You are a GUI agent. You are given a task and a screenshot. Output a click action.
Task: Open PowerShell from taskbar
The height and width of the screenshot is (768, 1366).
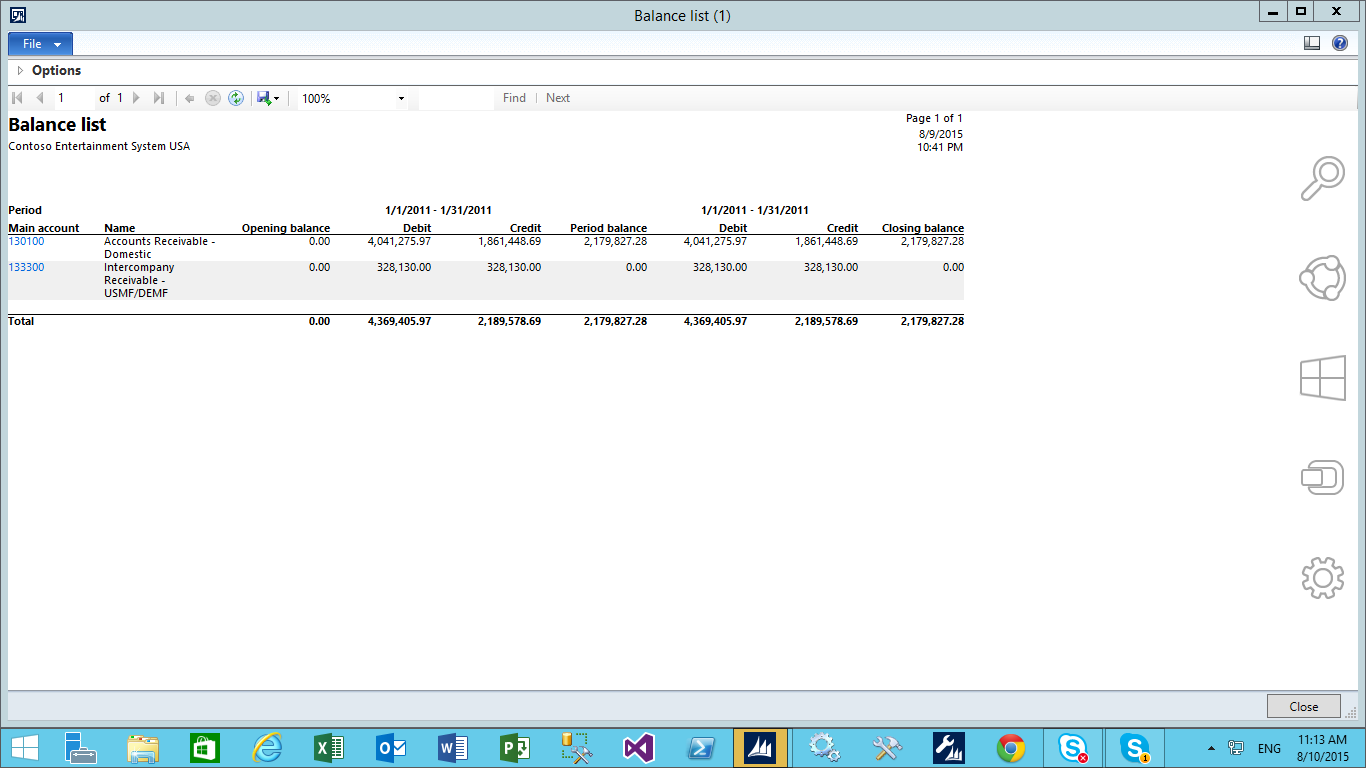coord(700,747)
